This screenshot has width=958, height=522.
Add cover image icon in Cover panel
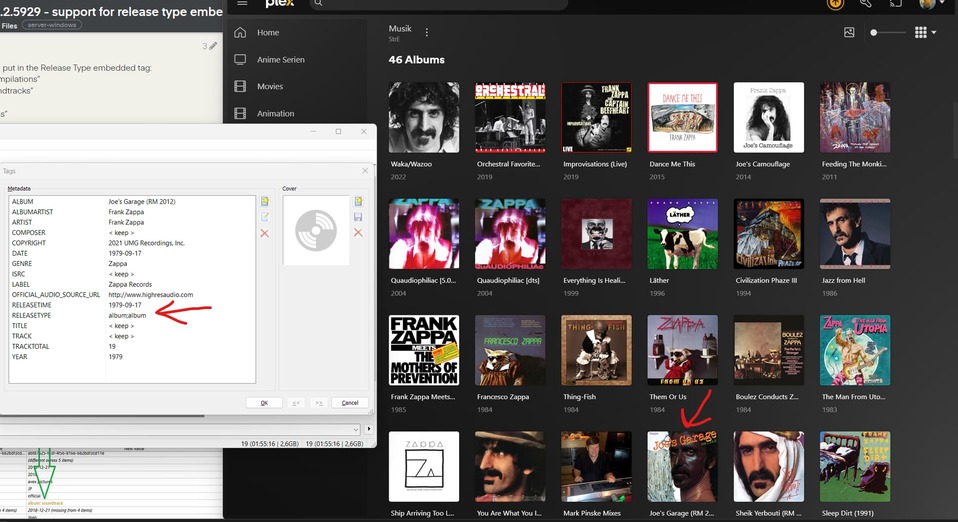pos(358,201)
